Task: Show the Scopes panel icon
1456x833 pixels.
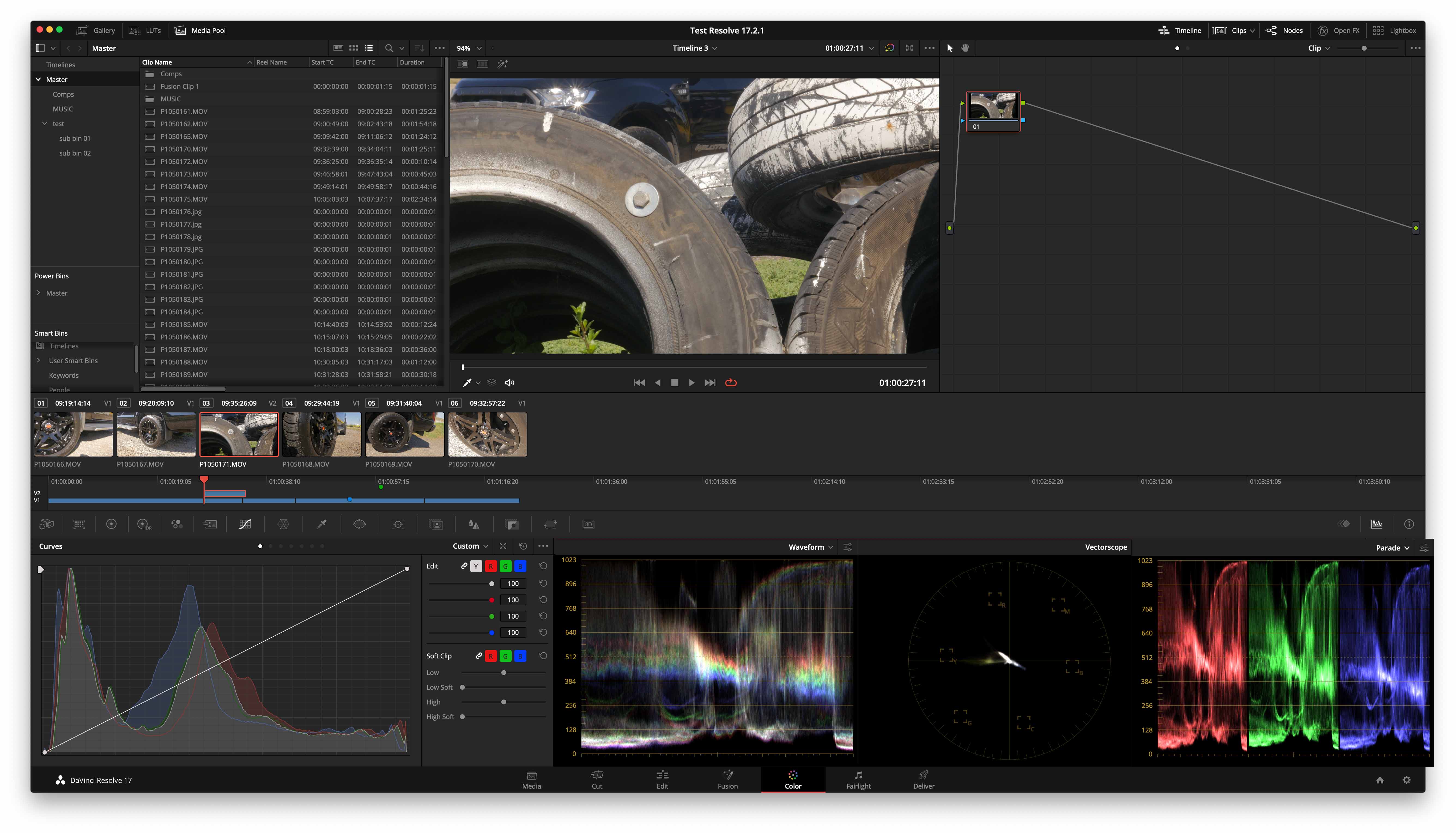Action: 1376,524
